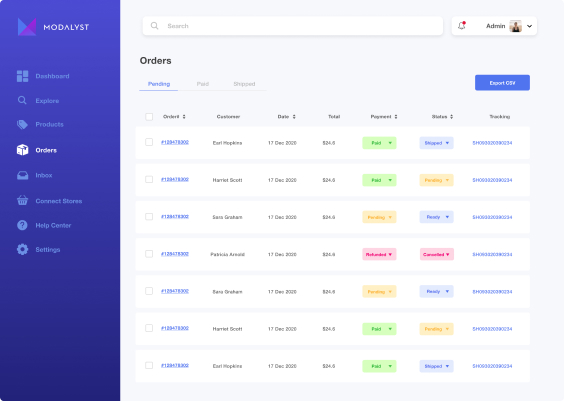
Task: Select the Patricia Arnold order checkbox
Action: pos(149,254)
